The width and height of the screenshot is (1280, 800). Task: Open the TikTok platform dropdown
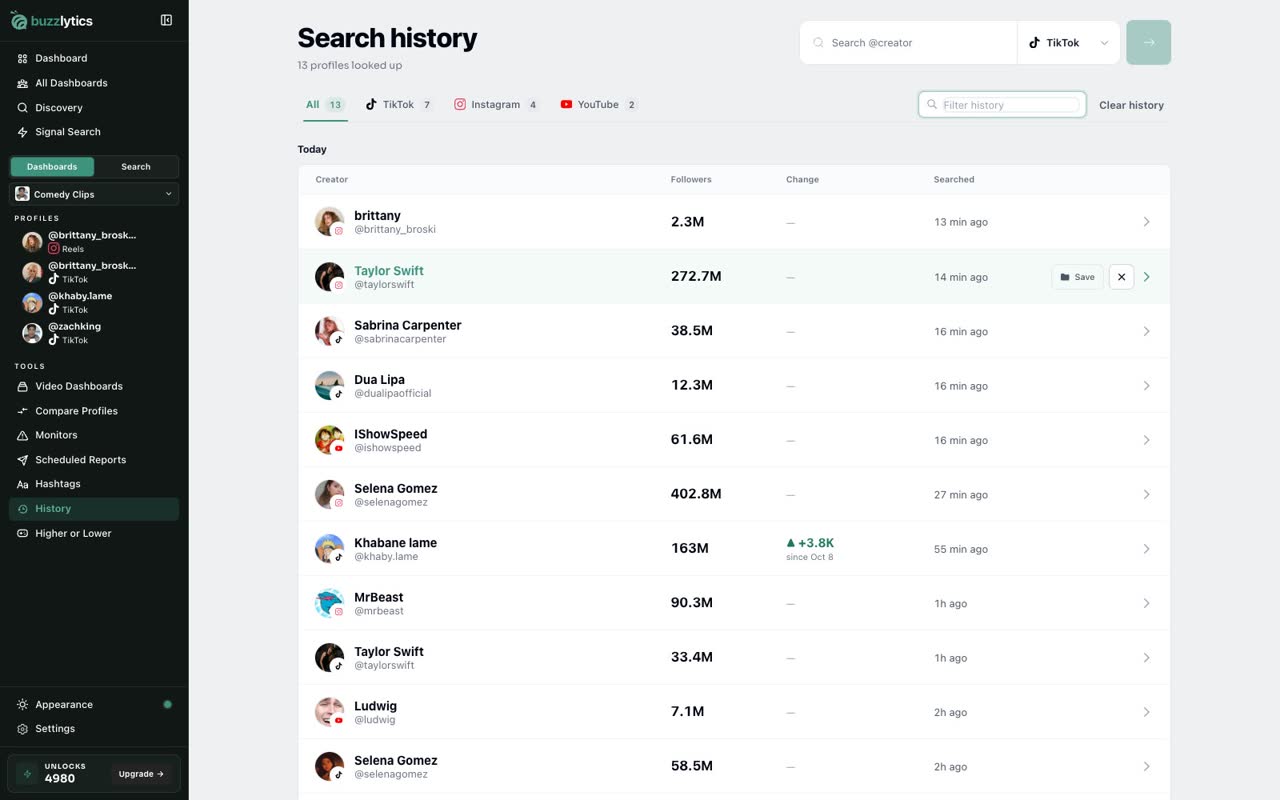click(x=1068, y=43)
